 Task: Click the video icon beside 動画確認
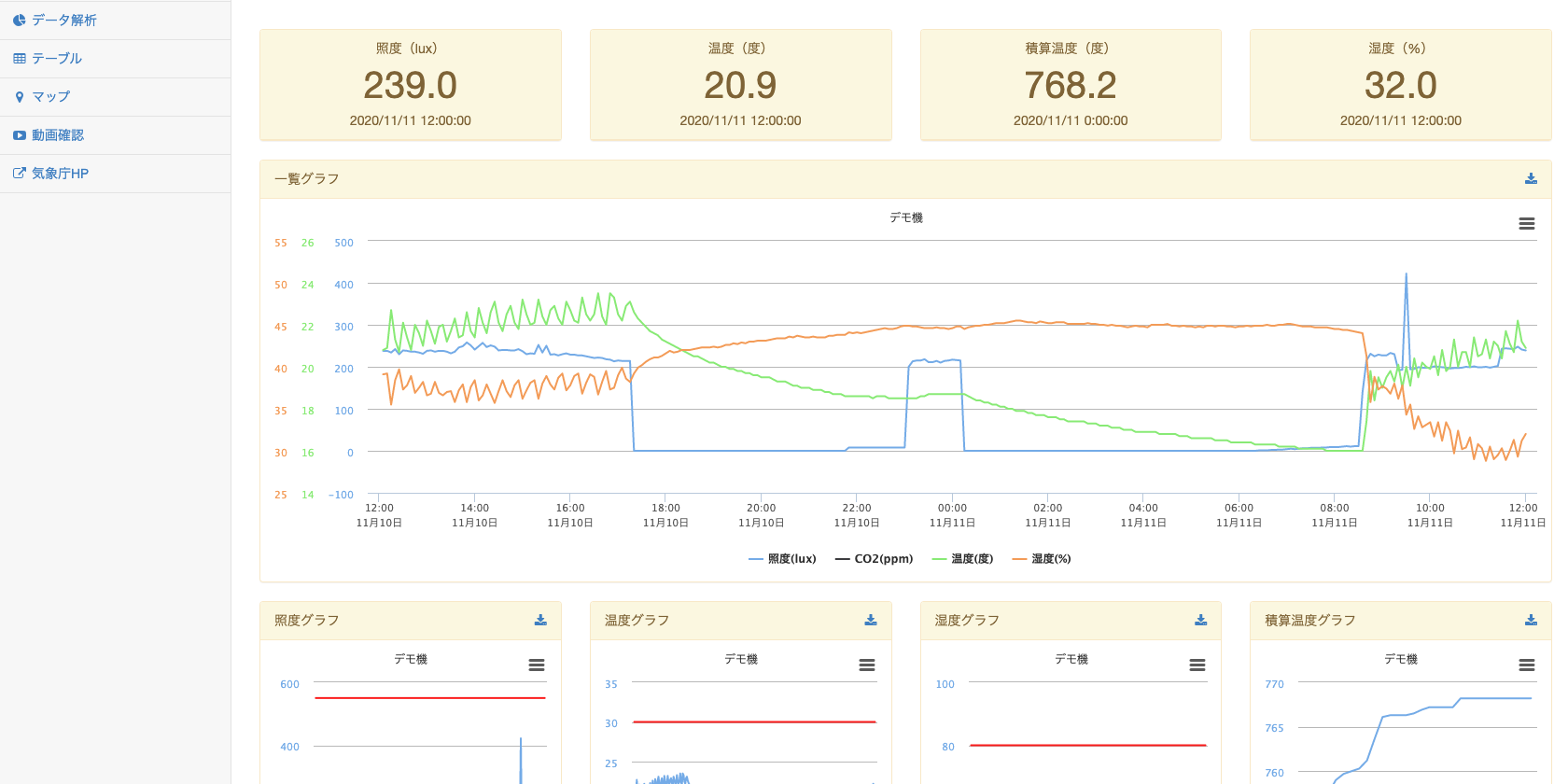point(20,135)
